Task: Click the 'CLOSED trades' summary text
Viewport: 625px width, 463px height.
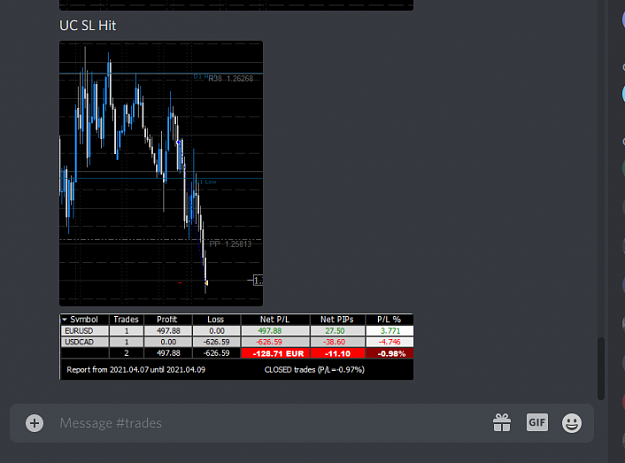Action: [x=314, y=370]
